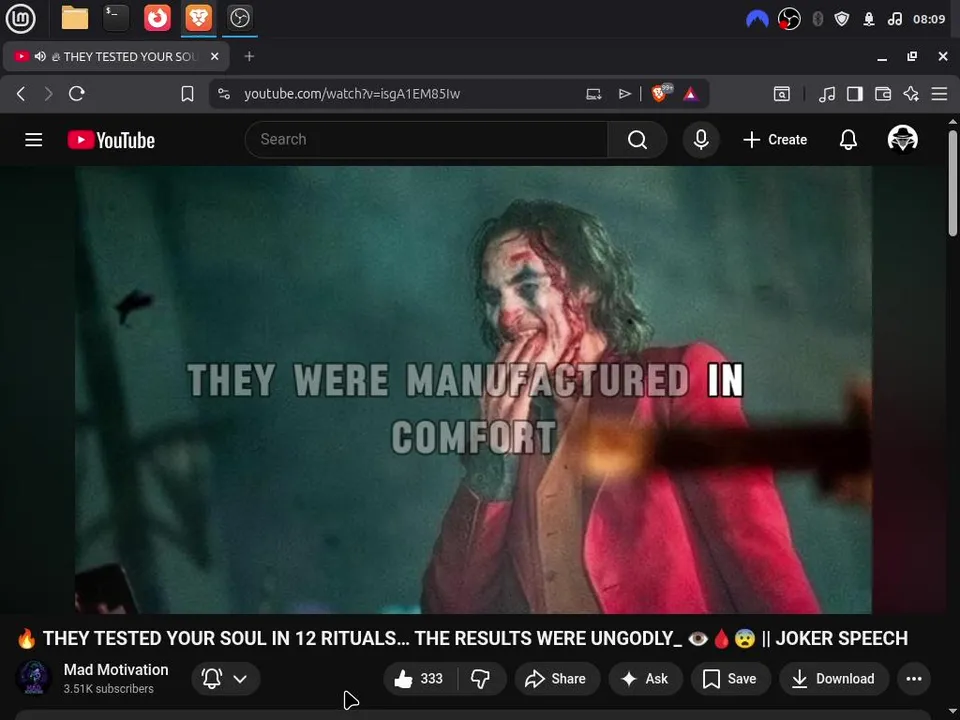Open a new browser tab
Viewport: 960px width, 720px height.
pos(249,56)
